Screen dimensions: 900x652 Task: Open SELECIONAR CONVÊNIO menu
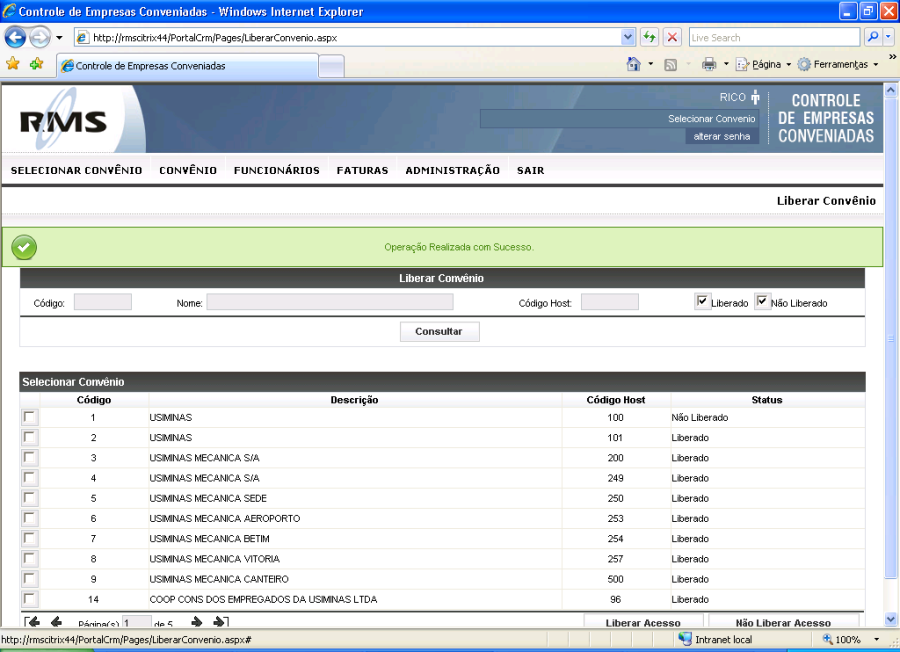76,170
